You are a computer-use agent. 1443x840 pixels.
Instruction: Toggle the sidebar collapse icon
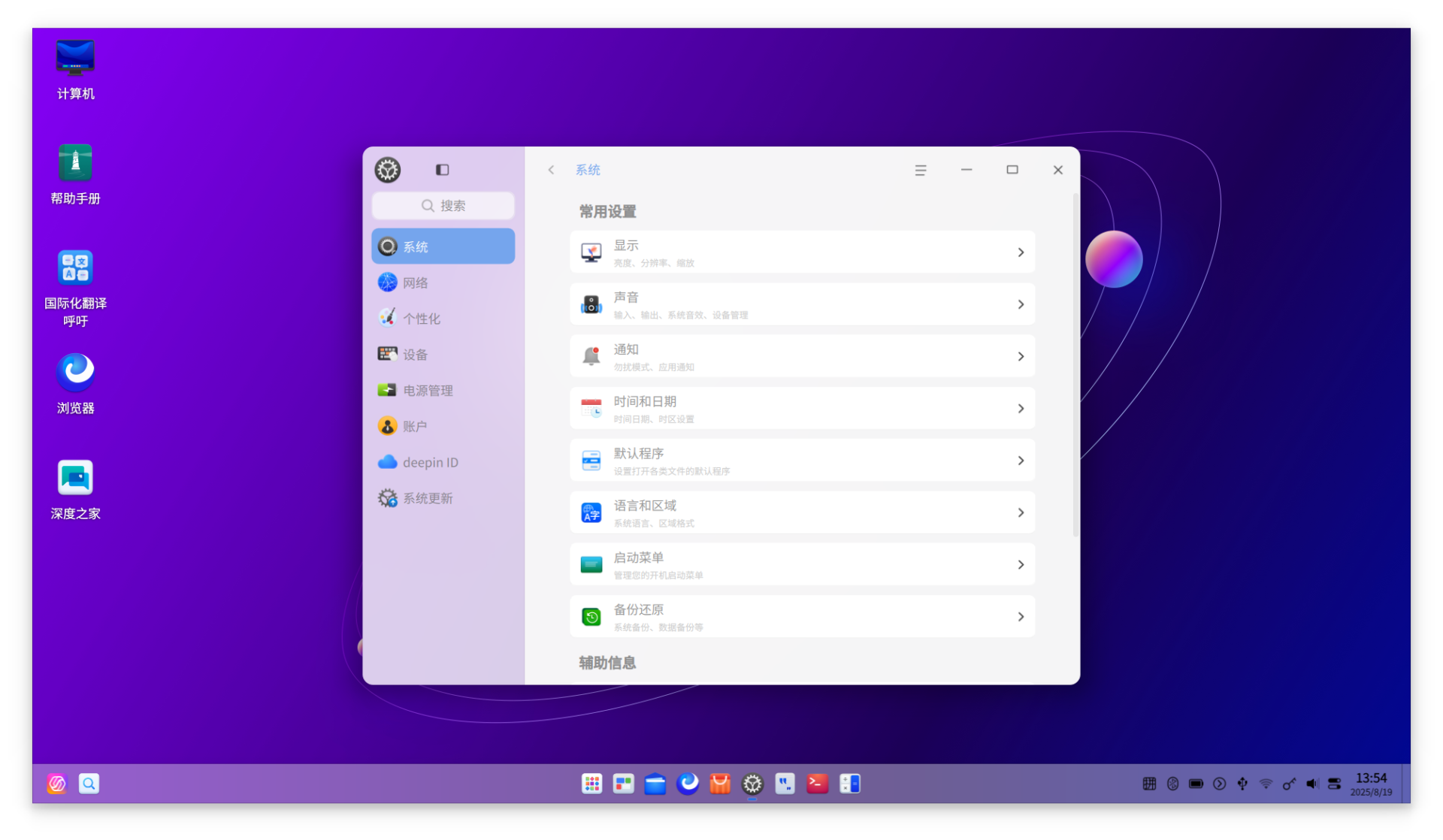442,170
